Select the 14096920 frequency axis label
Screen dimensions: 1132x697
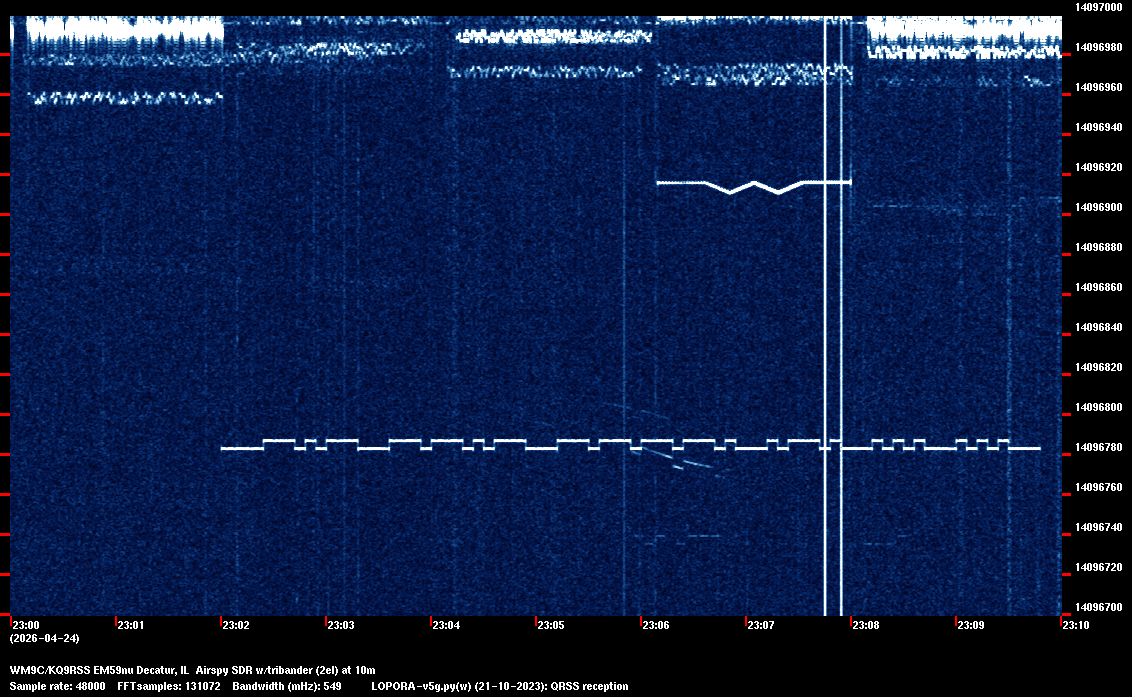tap(1097, 167)
